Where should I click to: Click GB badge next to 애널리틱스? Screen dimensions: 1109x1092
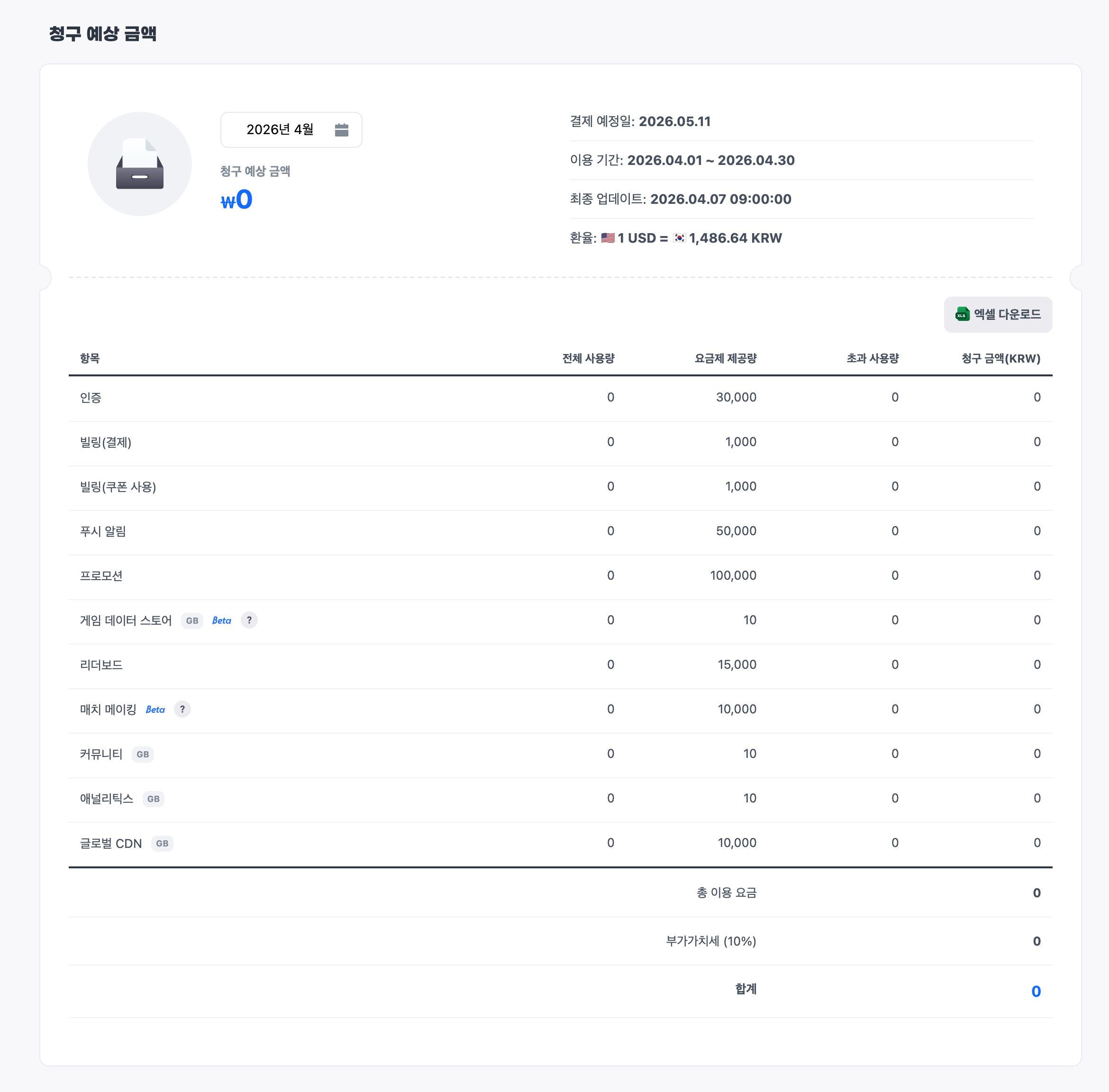[x=153, y=799]
